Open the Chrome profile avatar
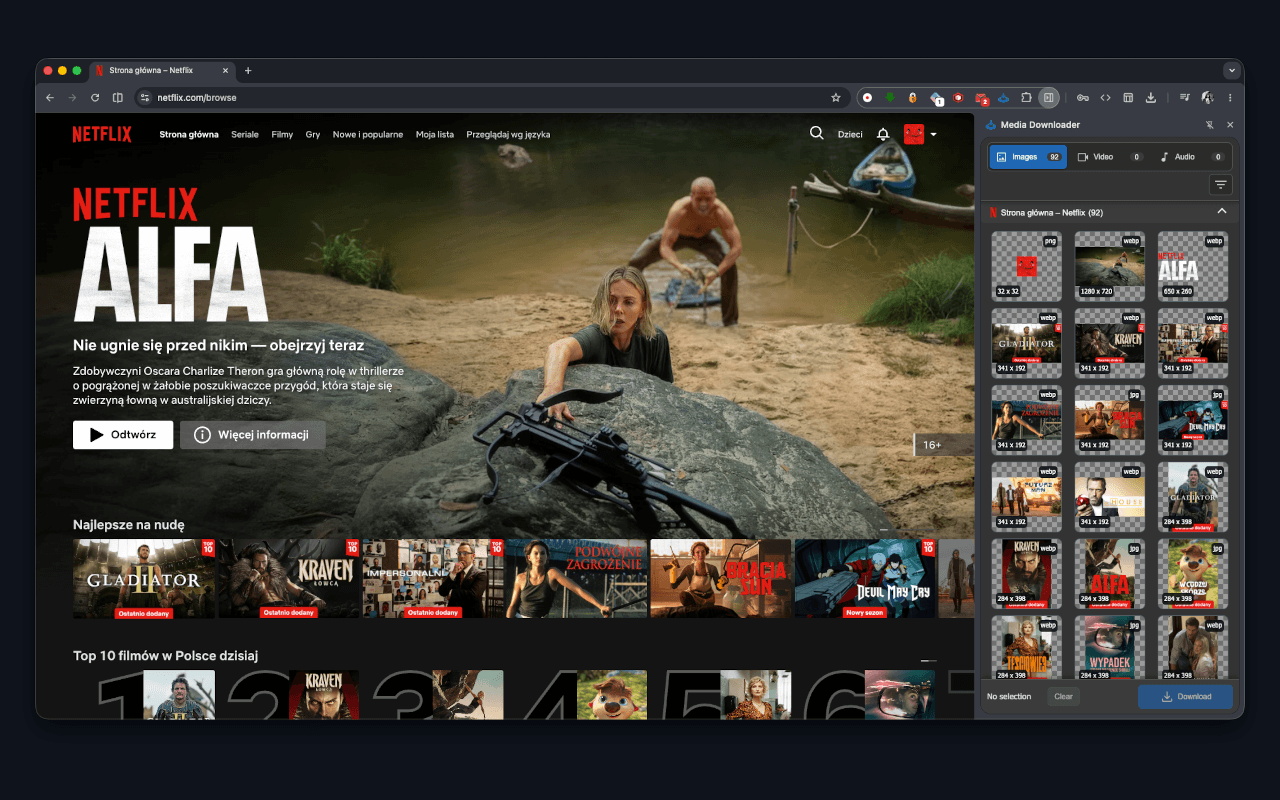1280x800 pixels. (x=1208, y=97)
